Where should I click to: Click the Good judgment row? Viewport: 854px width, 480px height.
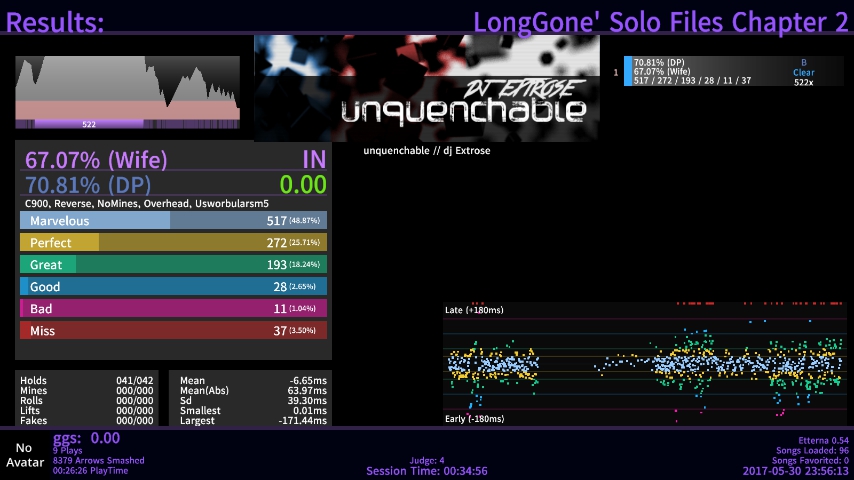(x=173, y=287)
